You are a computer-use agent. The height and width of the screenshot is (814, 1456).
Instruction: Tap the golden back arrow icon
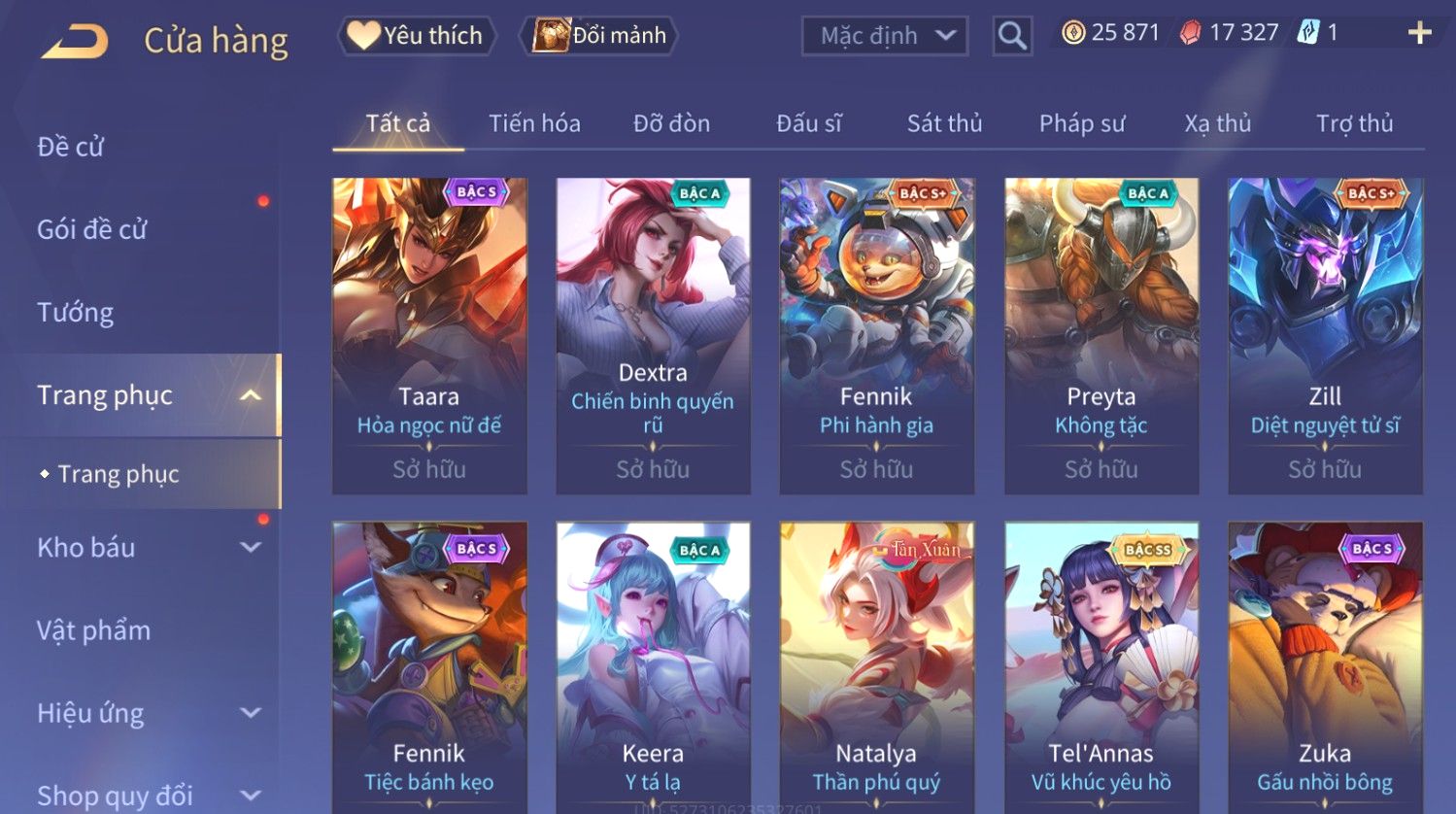(75, 42)
